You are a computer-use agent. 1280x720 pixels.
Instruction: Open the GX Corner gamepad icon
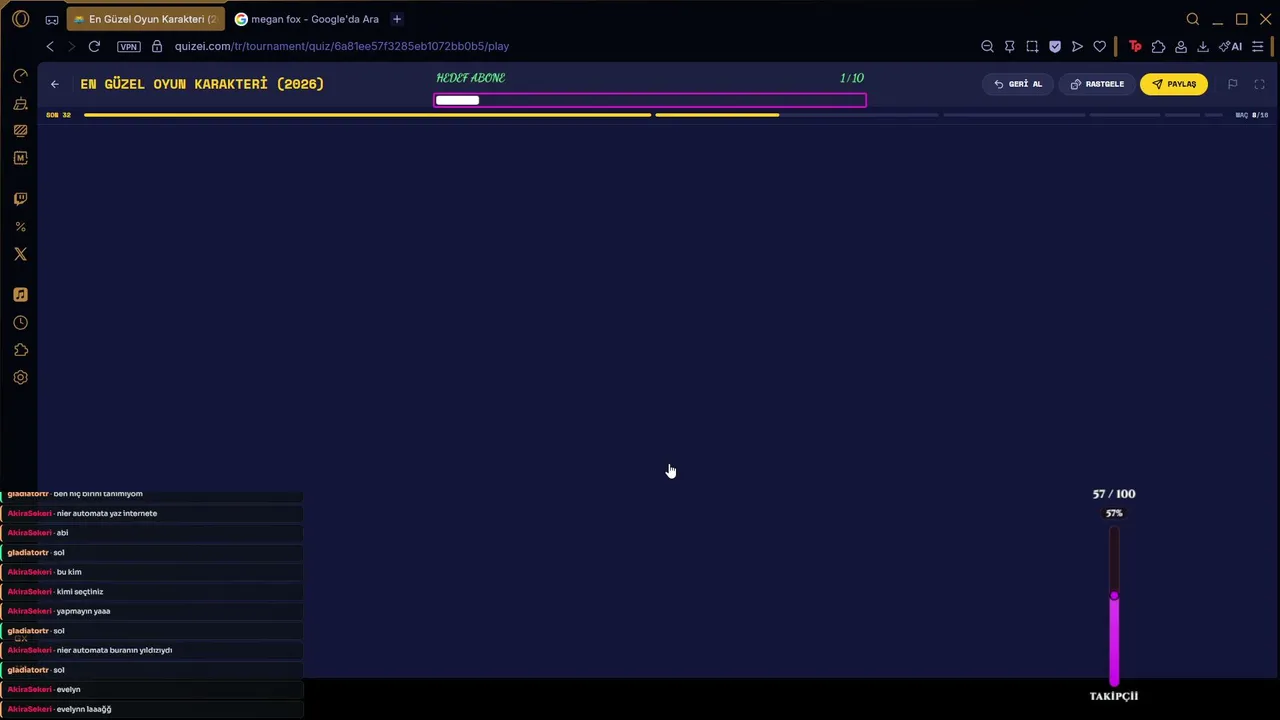tap(52, 19)
